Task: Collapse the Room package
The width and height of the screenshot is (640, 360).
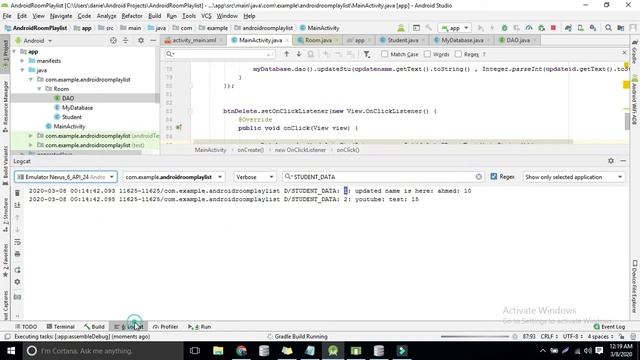Action: tap(39, 89)
